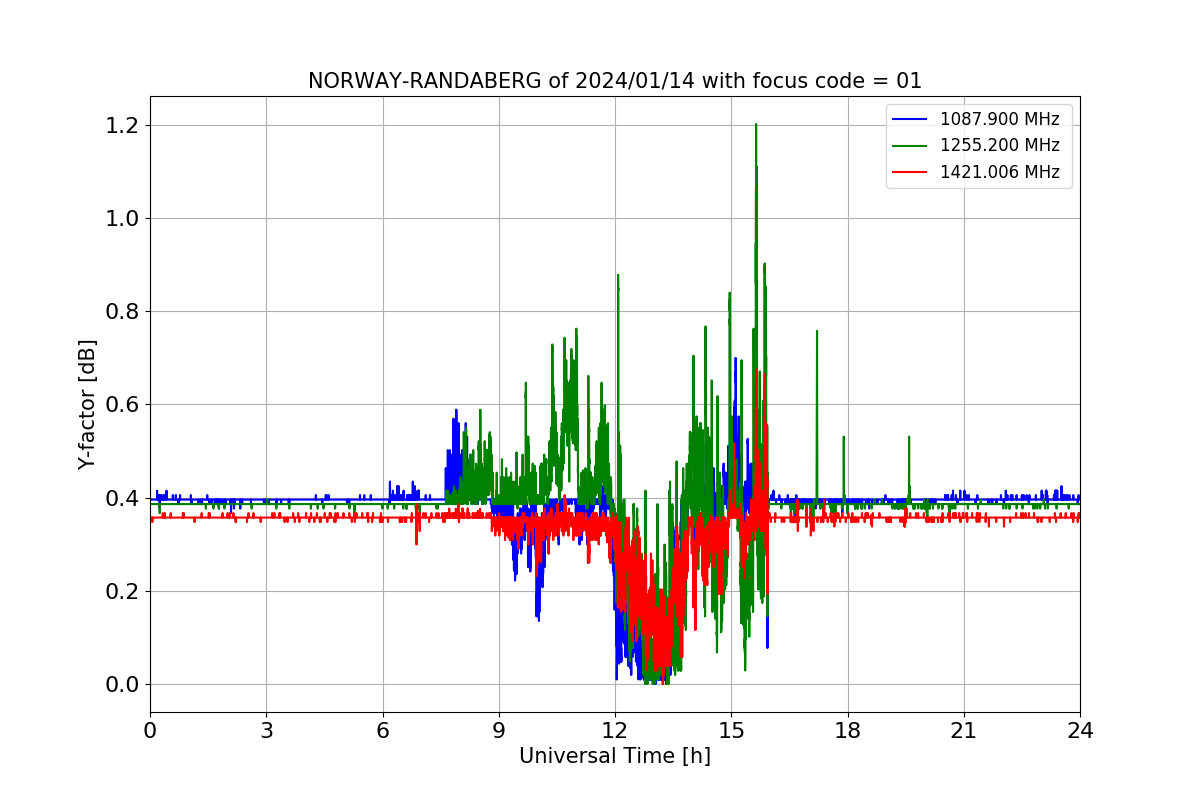Click the y-axis tick label 0.8
This screenshot has height=800, width=1200.
(122, 312)
